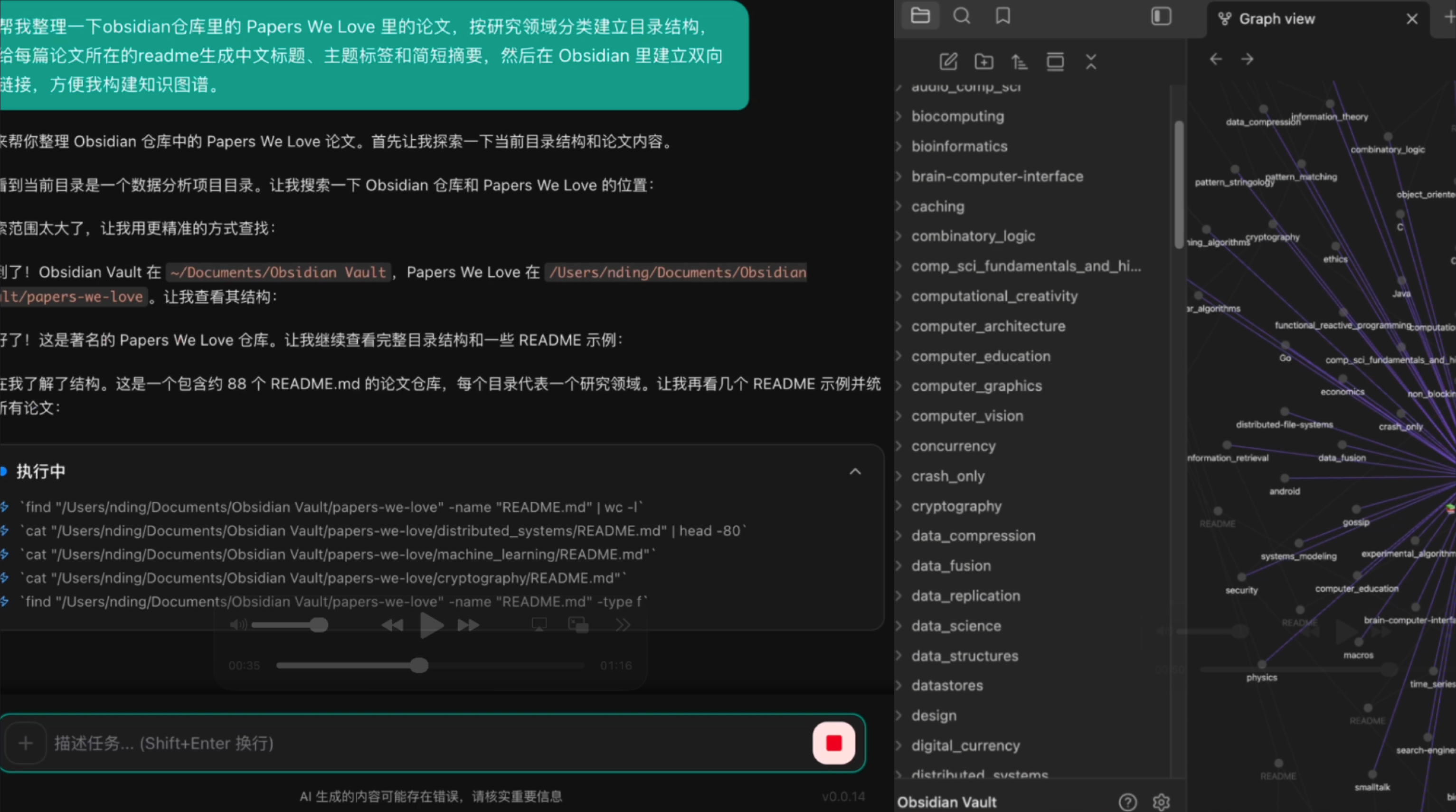
Task: Open Obsidian settings gear
Action: coord(1162,802)
